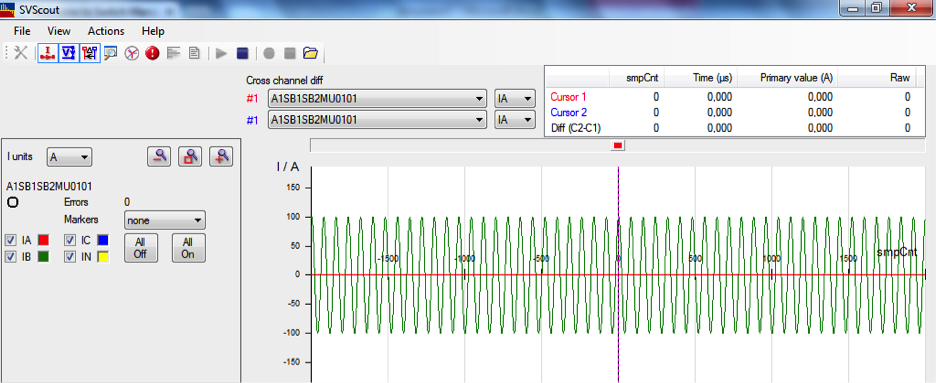
Task: Click the red exclamation error icon
Action: point(152,54)
